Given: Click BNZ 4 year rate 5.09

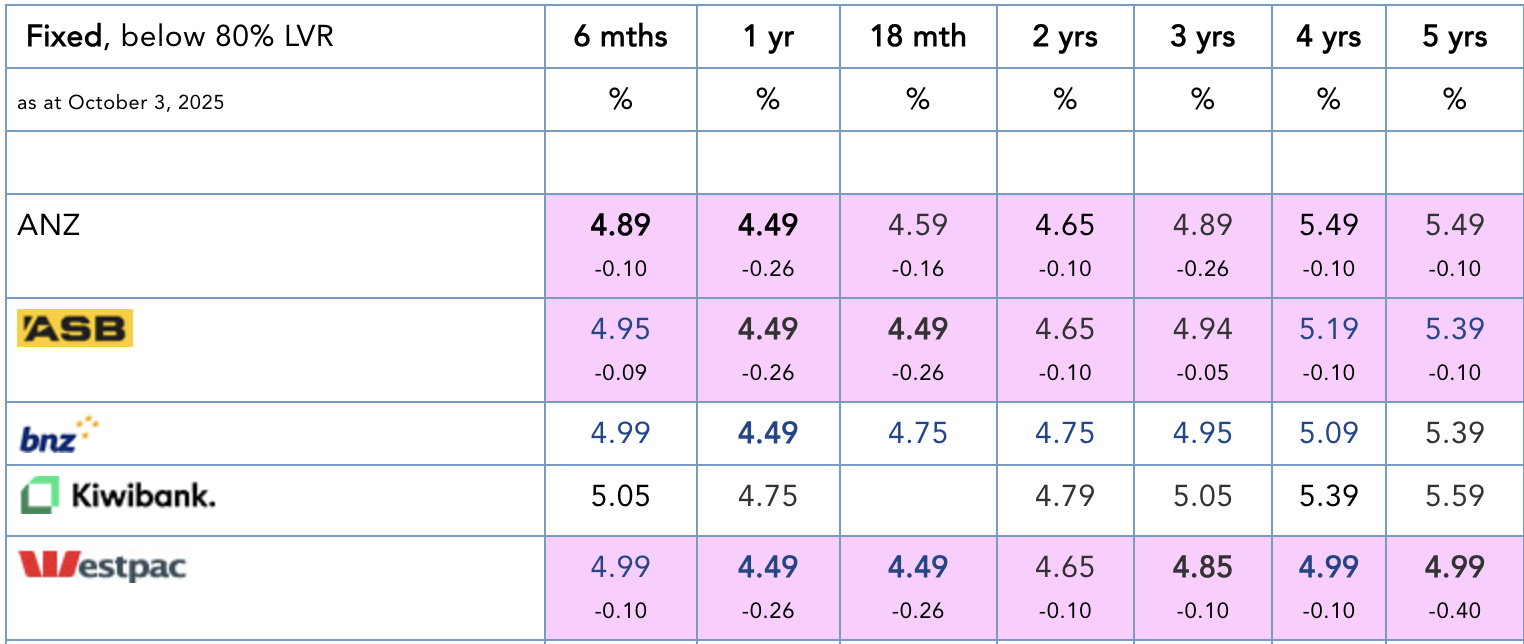Looking at the screenshot, I should 1328,433.
